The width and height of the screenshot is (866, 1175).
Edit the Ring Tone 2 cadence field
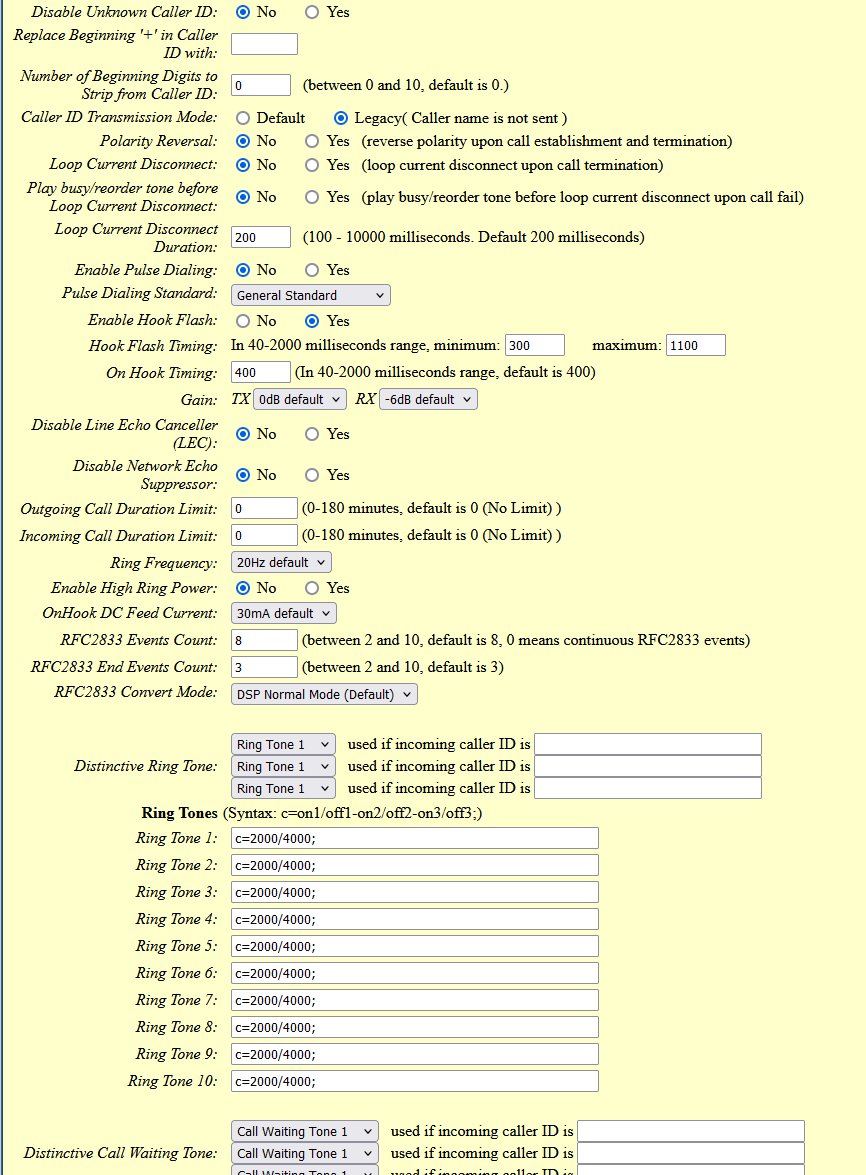[415, 866]
